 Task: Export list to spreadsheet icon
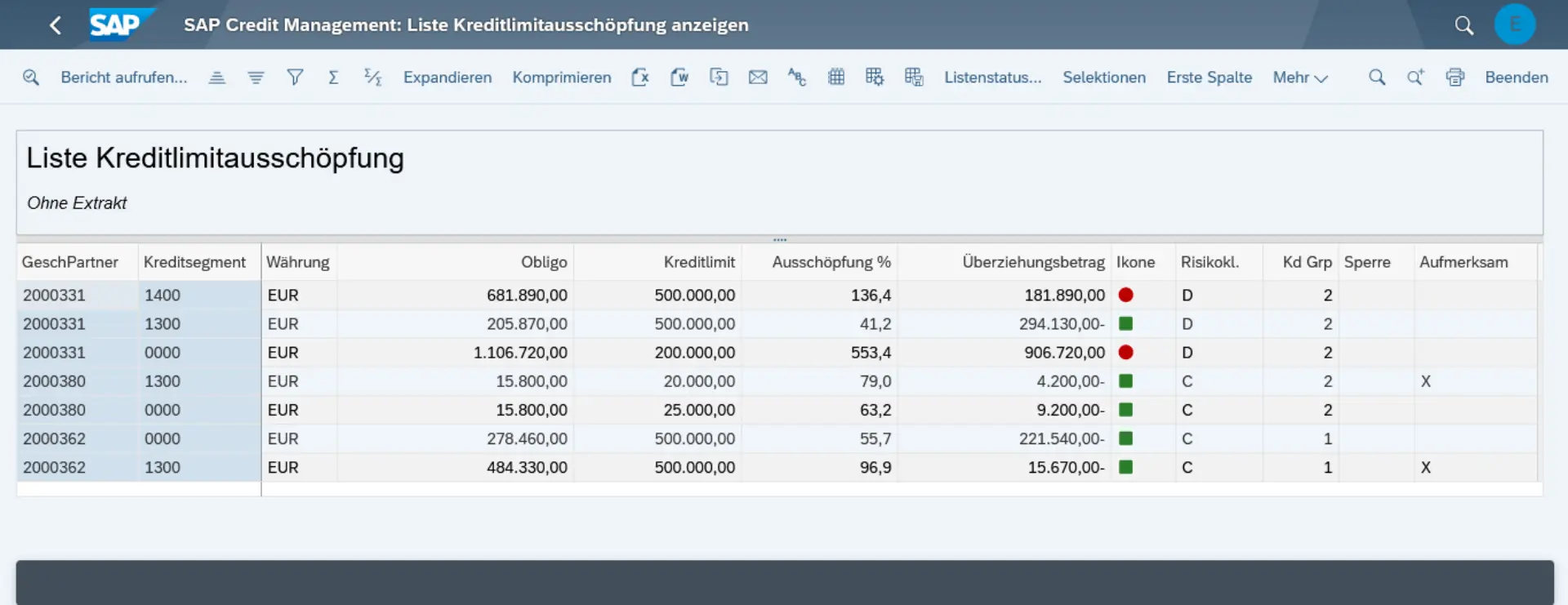coord(640,78)
